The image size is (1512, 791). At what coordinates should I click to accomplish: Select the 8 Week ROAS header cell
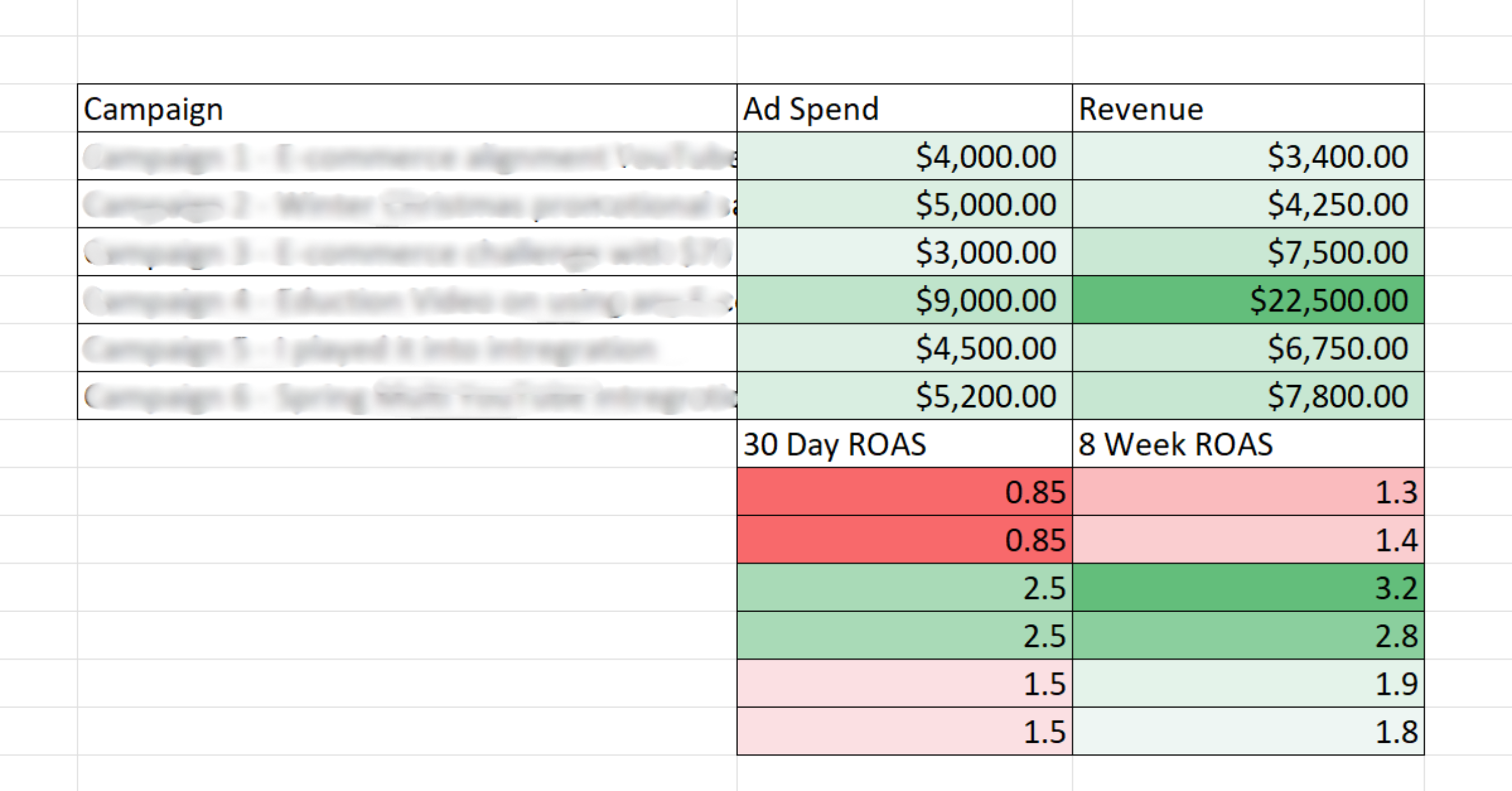1247,444
